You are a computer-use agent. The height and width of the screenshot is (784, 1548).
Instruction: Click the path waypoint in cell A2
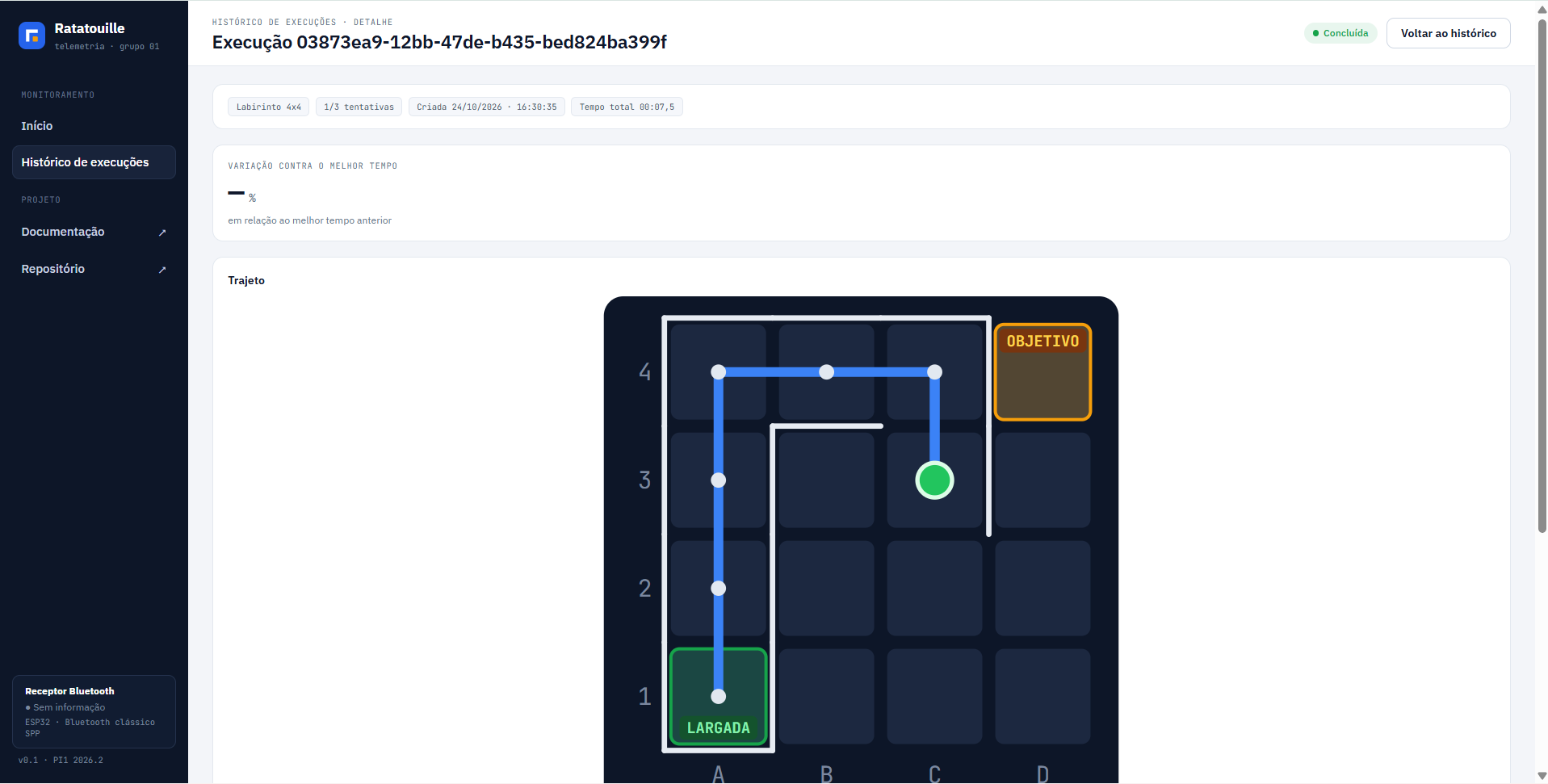[719, 589]
